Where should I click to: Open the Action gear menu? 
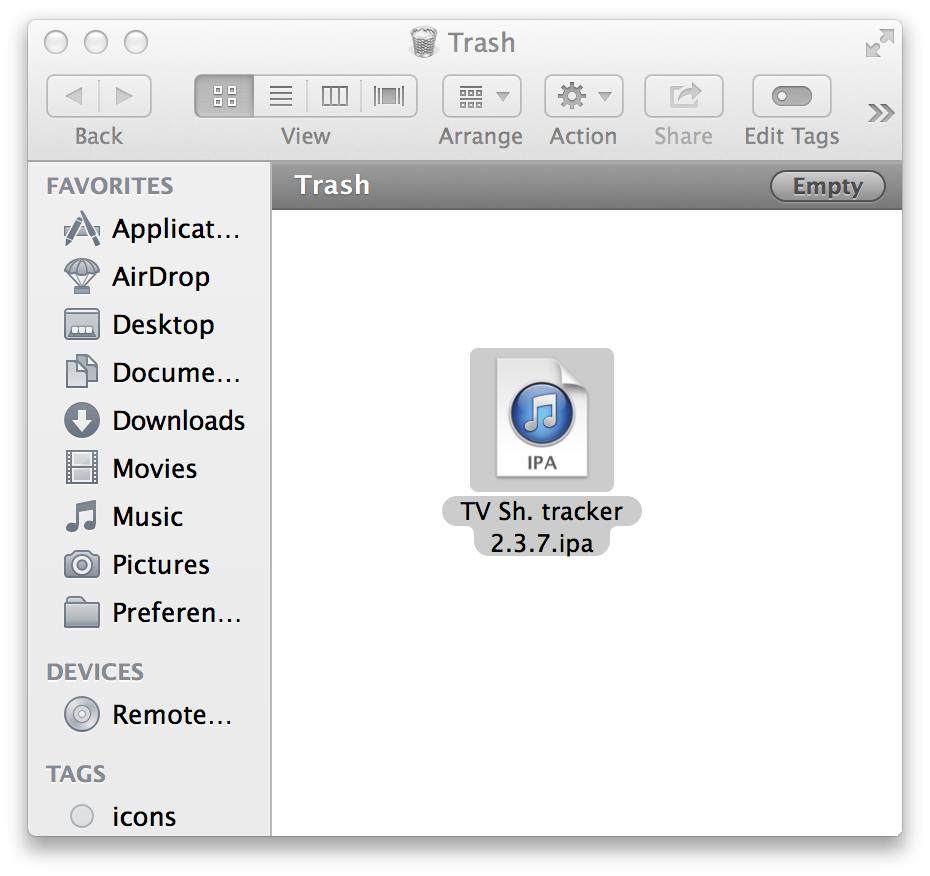pyautogui.click(x=583, y=96)
